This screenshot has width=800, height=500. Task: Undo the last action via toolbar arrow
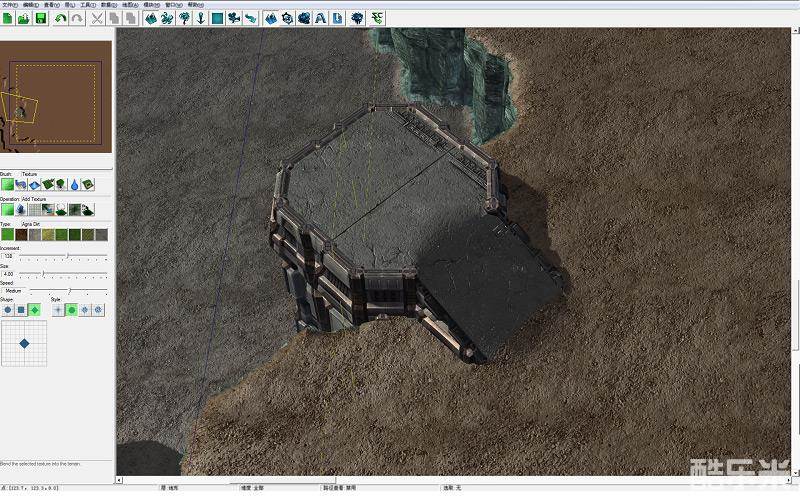coord(61,18)
